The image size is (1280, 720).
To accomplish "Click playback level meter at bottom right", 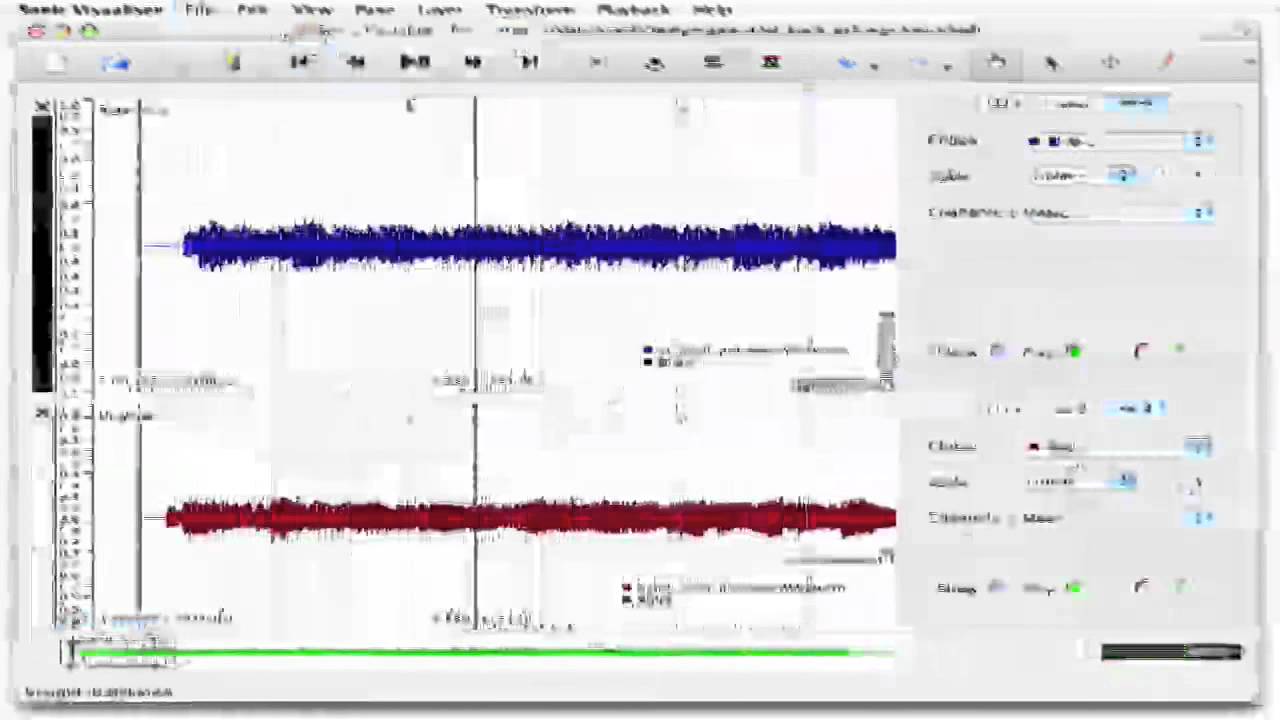I will [x=1171, y=652].
